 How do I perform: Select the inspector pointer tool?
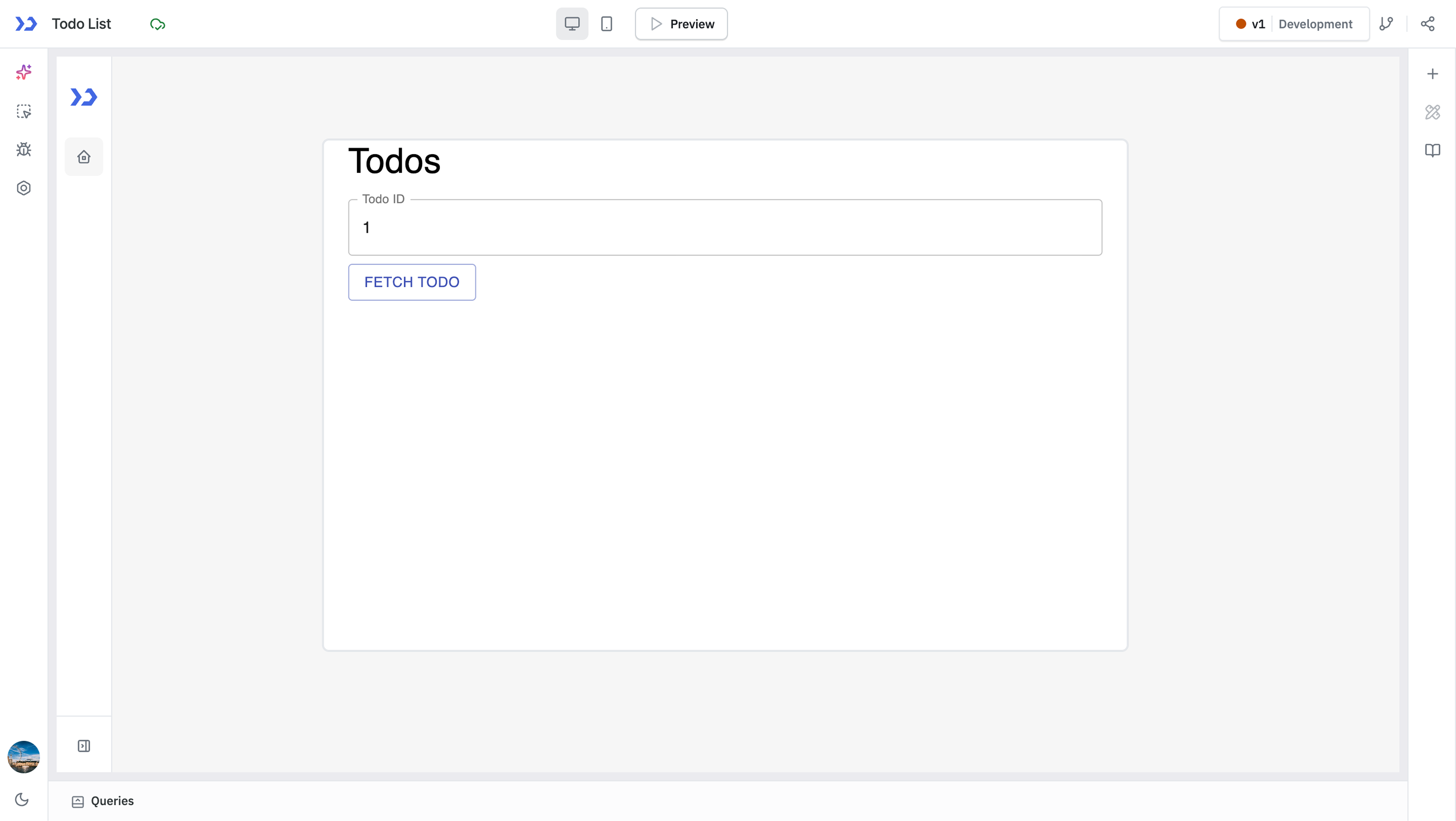[24, 111]
